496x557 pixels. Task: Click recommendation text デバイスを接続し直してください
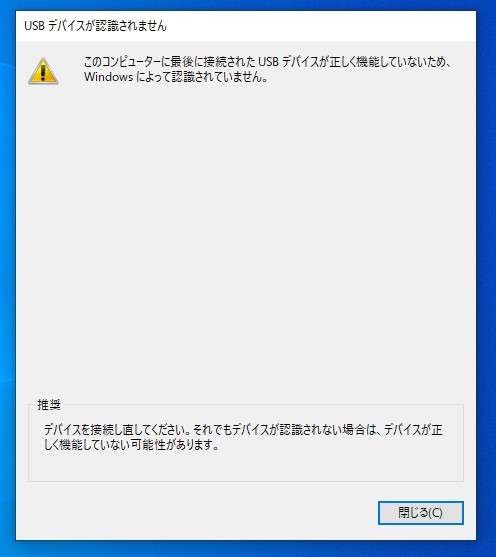(x=116, y=430)
